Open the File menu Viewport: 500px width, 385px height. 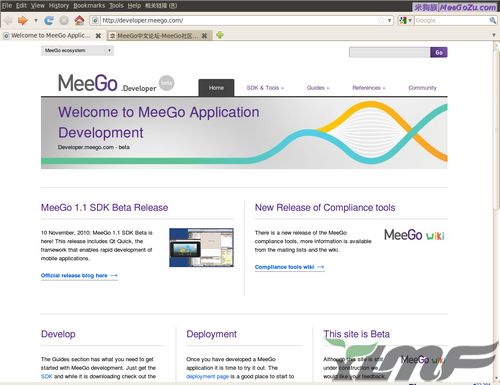7,6
